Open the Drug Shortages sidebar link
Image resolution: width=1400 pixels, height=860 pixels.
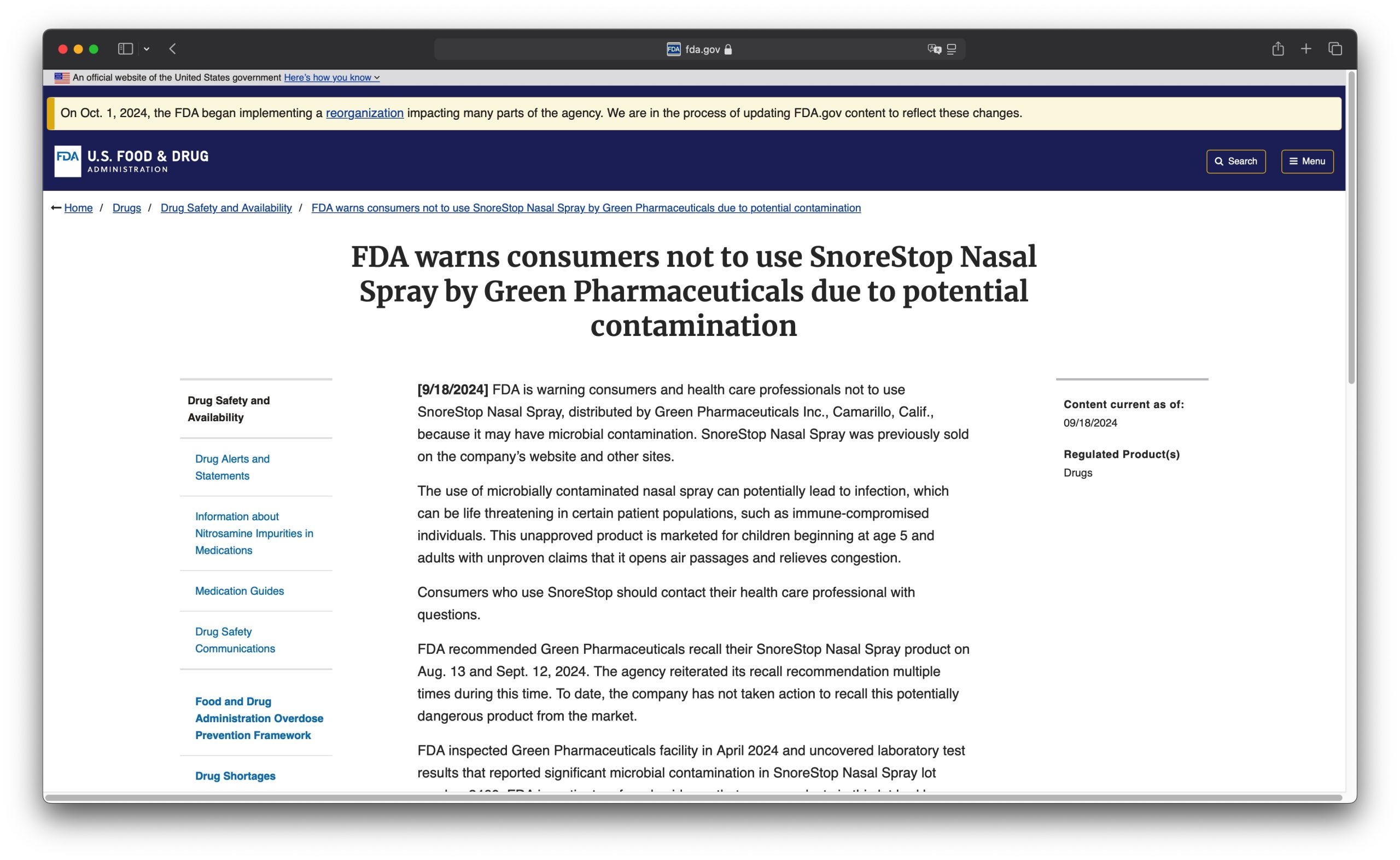coord(235,775)
